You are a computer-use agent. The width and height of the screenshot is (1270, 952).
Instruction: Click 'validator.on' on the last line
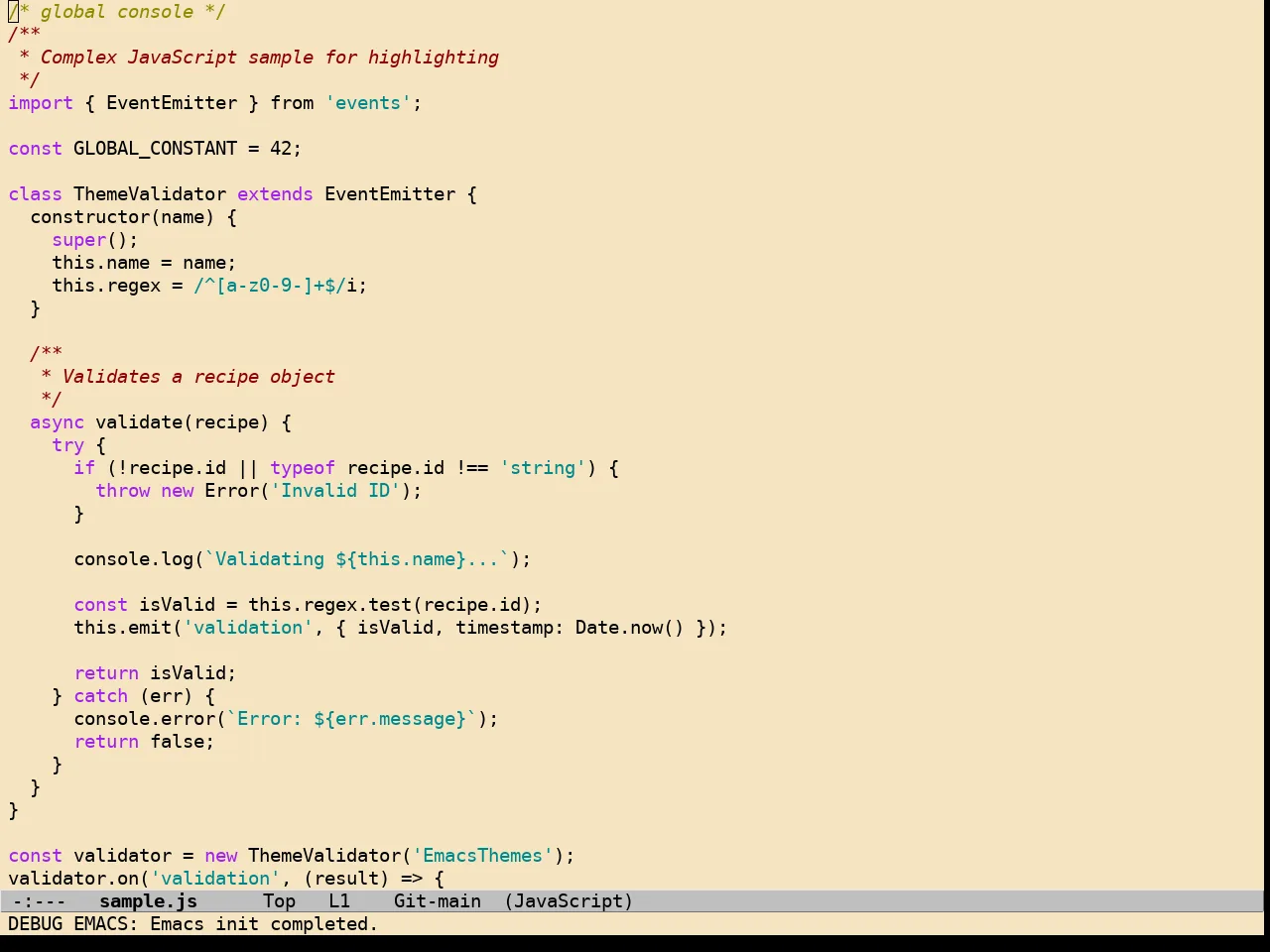(73, 879)
